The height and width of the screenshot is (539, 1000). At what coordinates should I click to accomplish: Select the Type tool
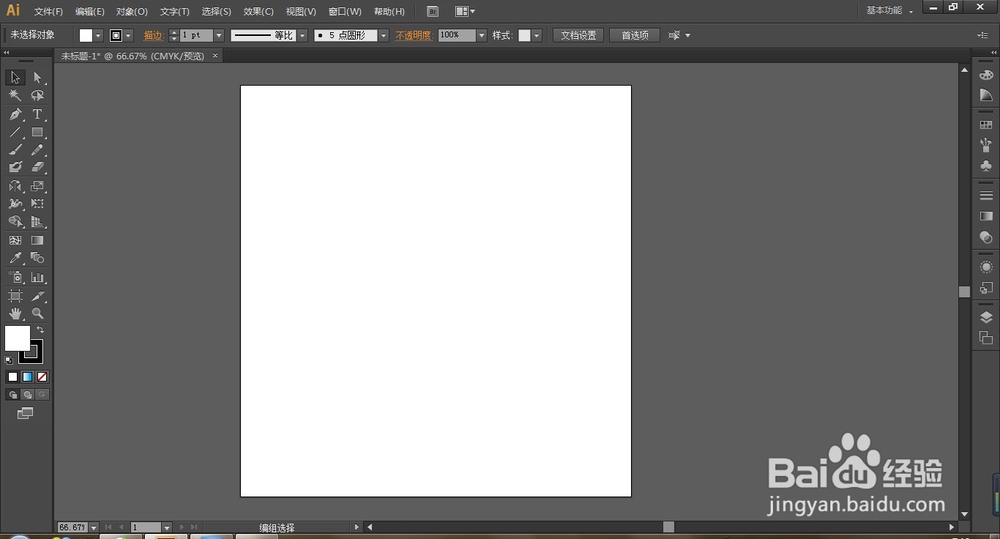pyautogui.click(x=37, y=114)
